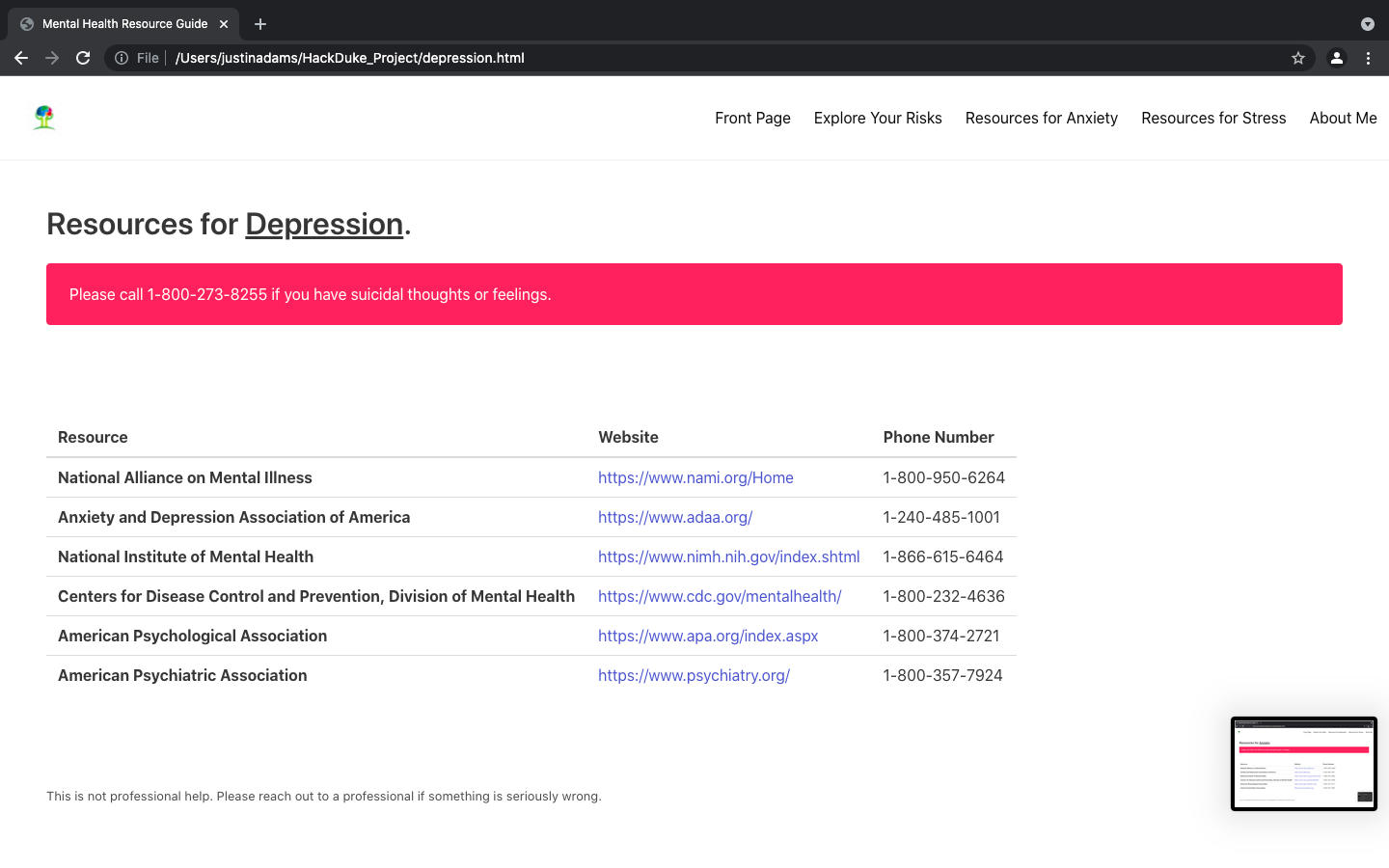
Task: Click the Centers for Disease Control row name
Action: click(x=316, y=596)
